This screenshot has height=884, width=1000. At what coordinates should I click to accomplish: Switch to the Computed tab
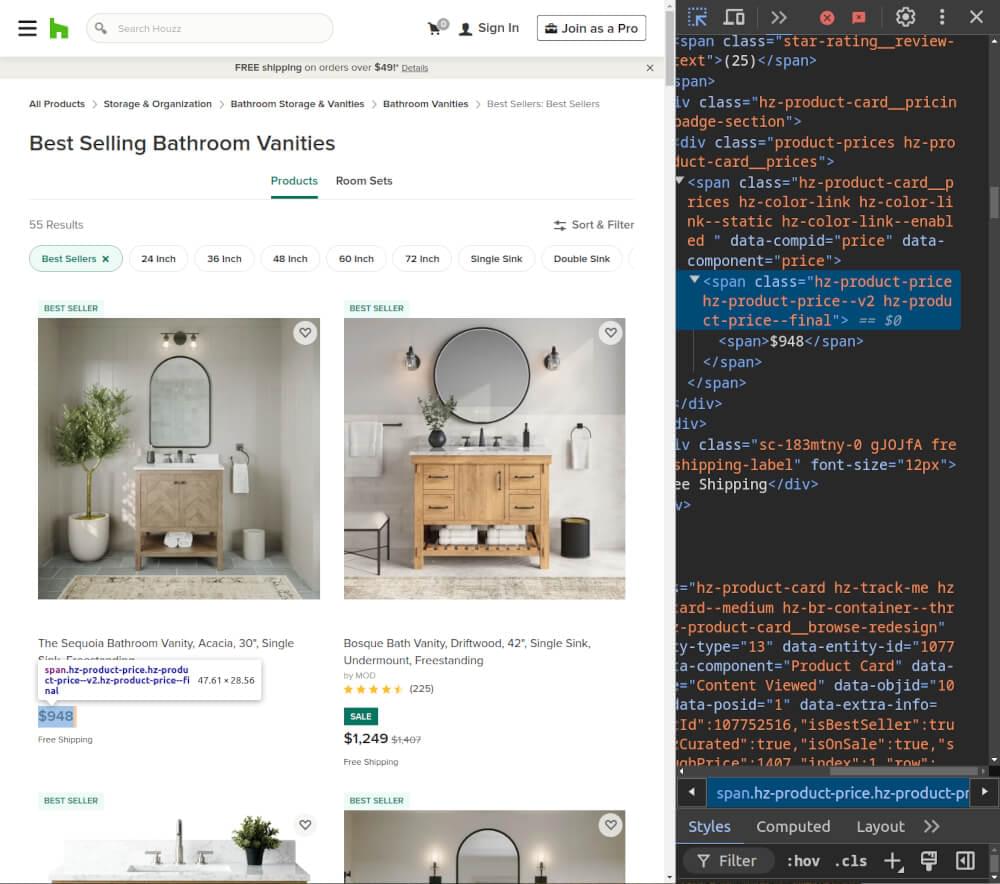(x=793, y=826)
